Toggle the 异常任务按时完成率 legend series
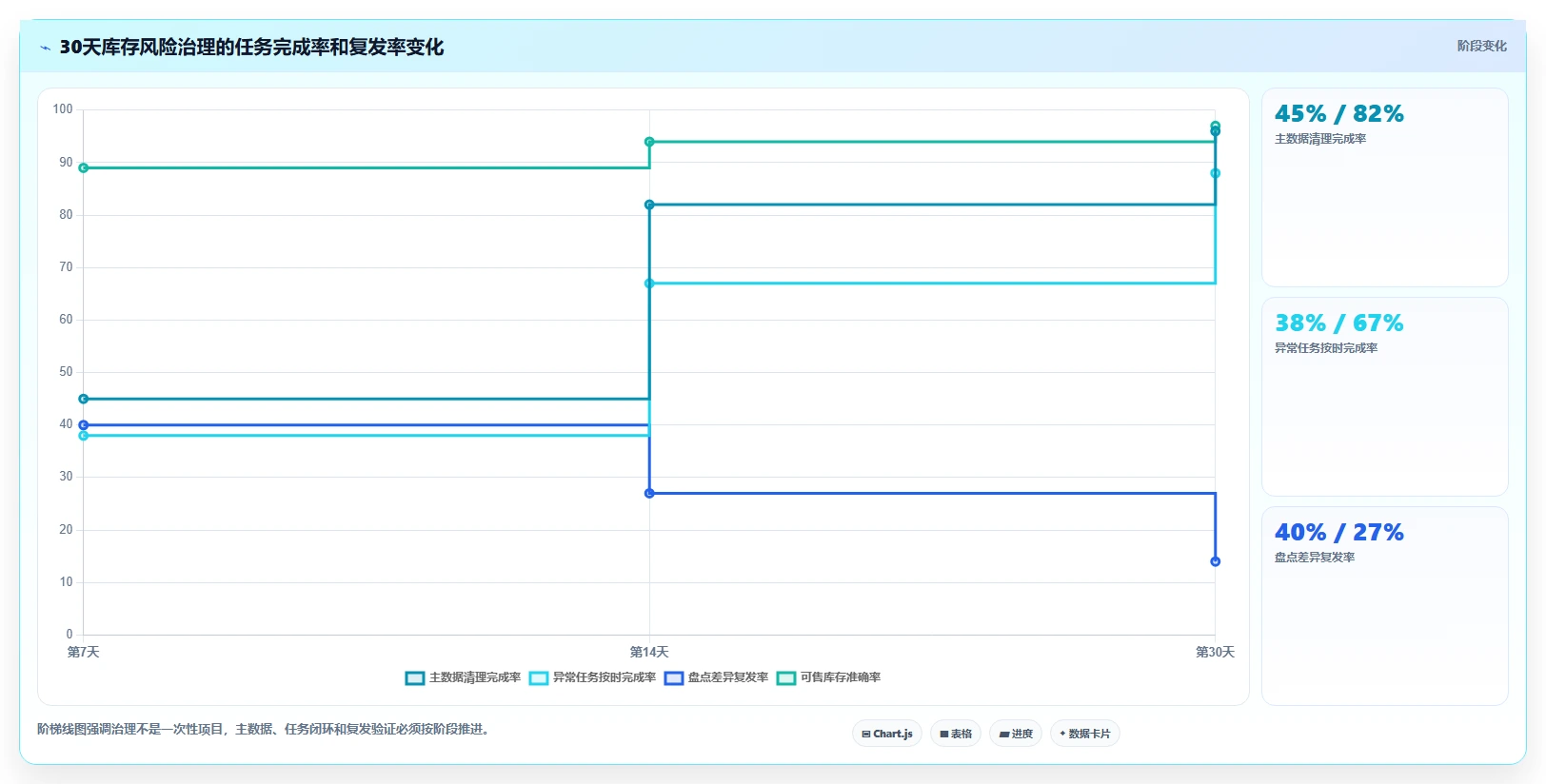Viewport: 1546px width, 784px height. point(592,677)
